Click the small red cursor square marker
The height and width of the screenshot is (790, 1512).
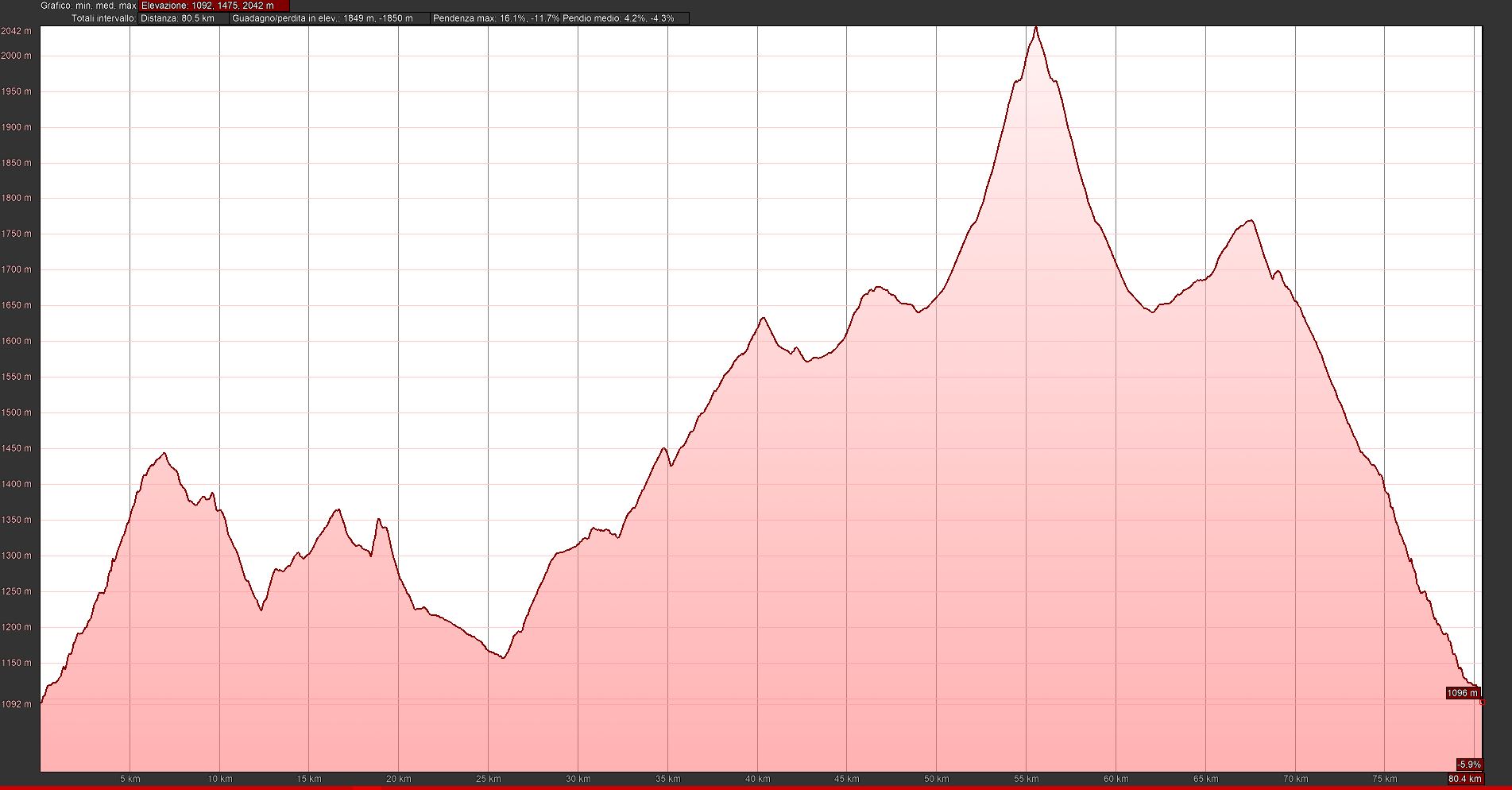click(x=1482, y=703)
